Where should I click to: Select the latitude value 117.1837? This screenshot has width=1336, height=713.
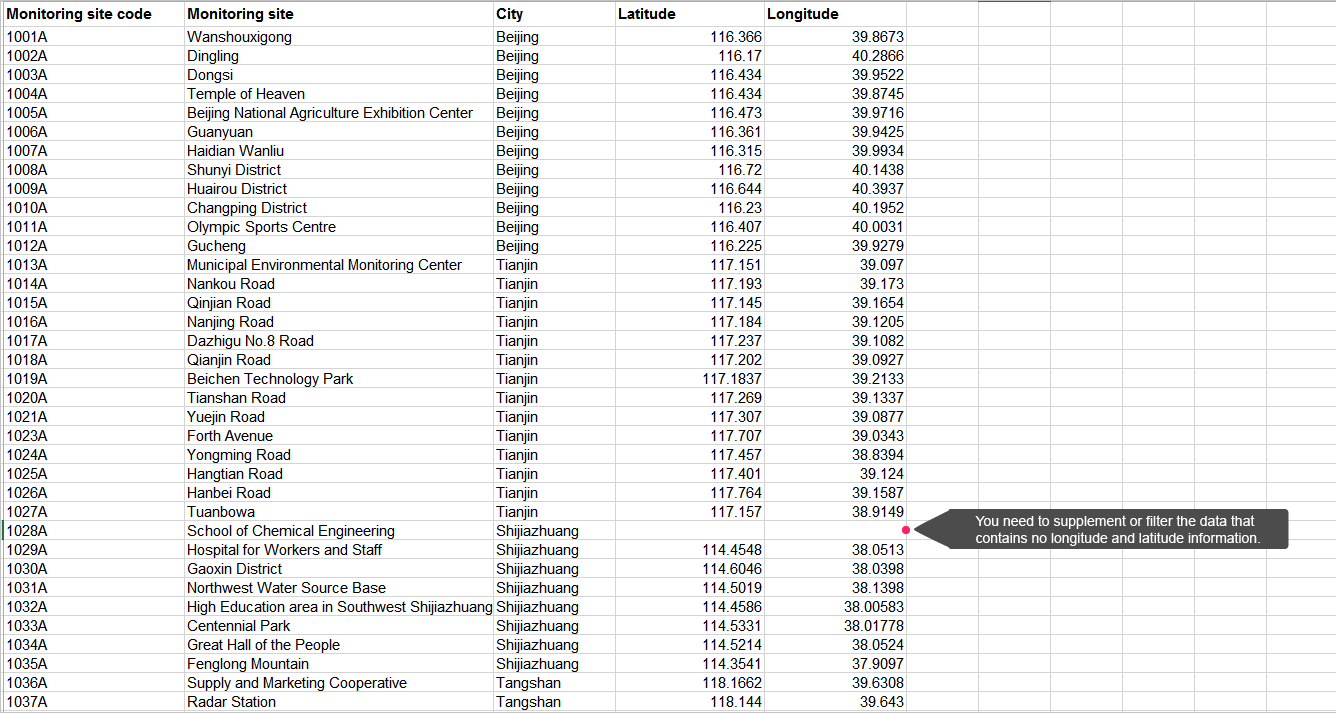pyautogui.click(x=731, y=379)
